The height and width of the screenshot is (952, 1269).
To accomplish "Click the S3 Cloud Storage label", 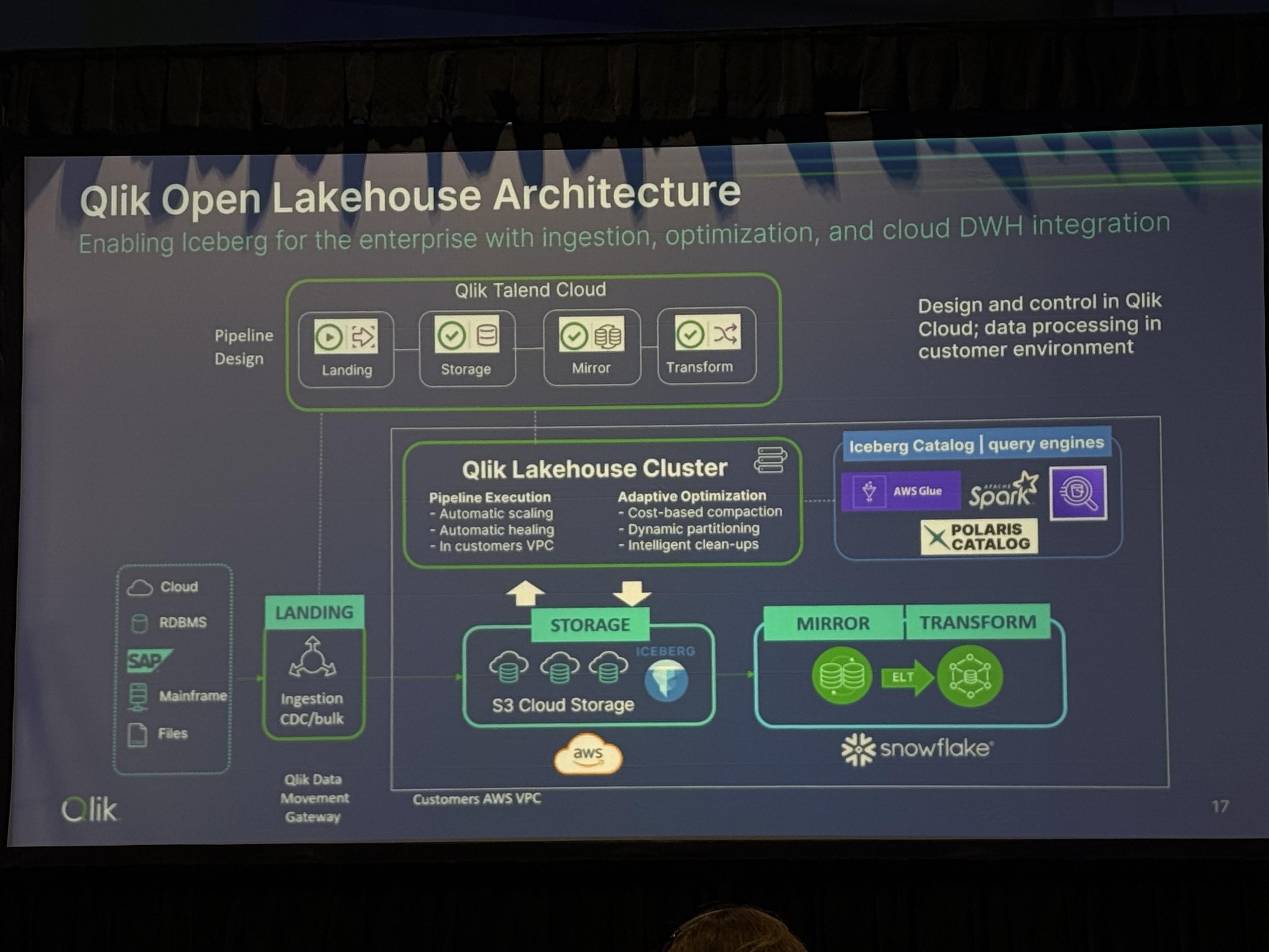I will click(563, 705).
